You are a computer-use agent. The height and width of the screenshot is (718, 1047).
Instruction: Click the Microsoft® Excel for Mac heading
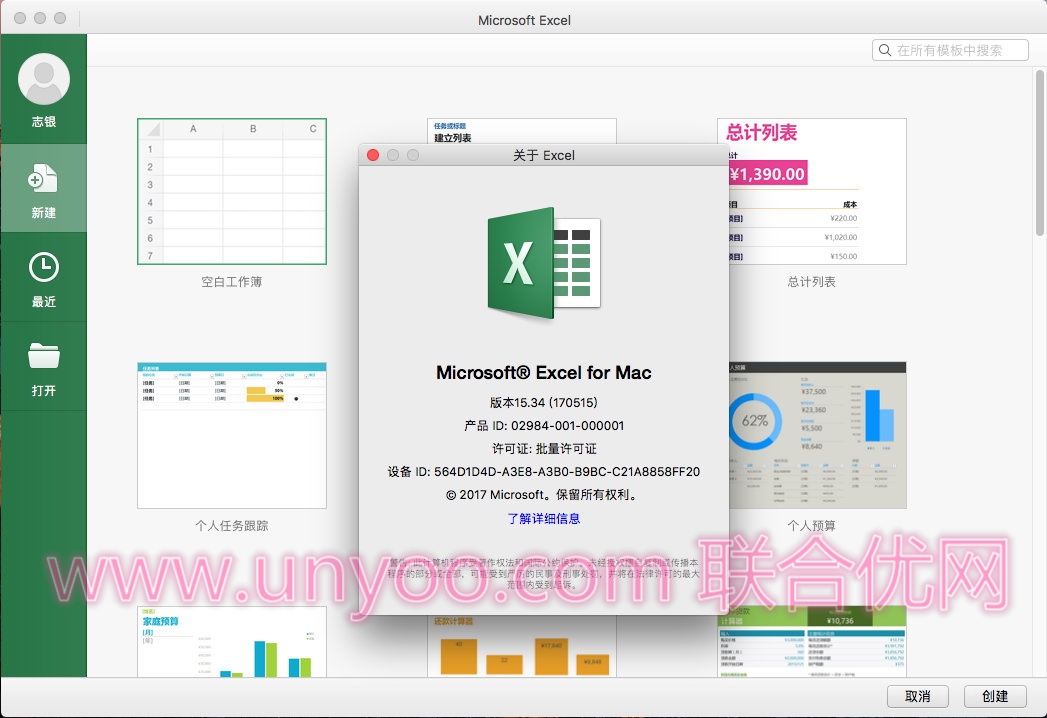(x=544, y=373)
